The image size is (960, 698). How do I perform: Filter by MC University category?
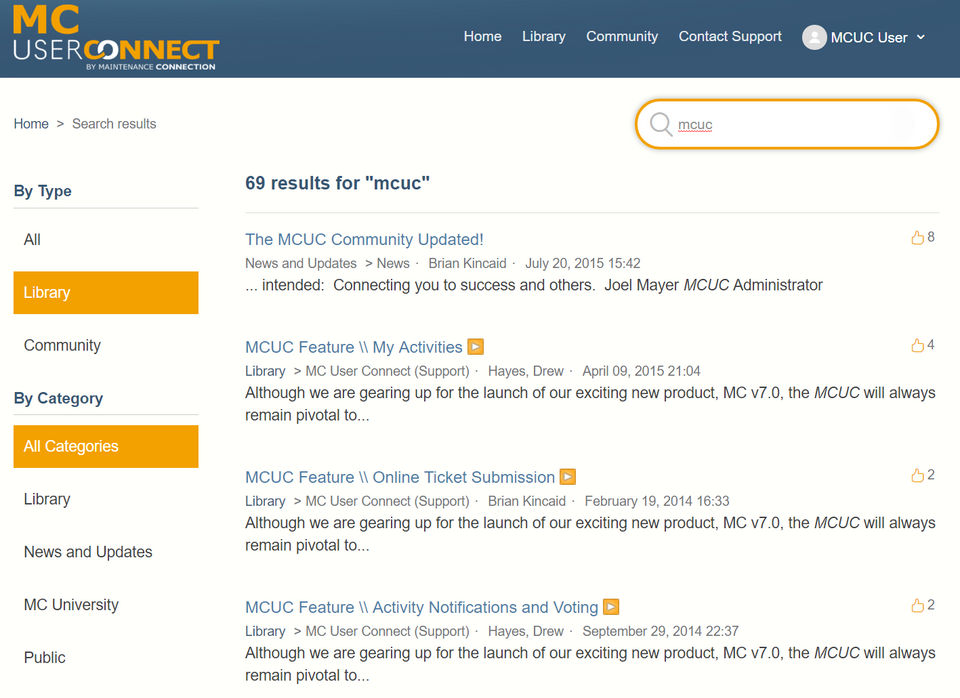tap(106, 605)
